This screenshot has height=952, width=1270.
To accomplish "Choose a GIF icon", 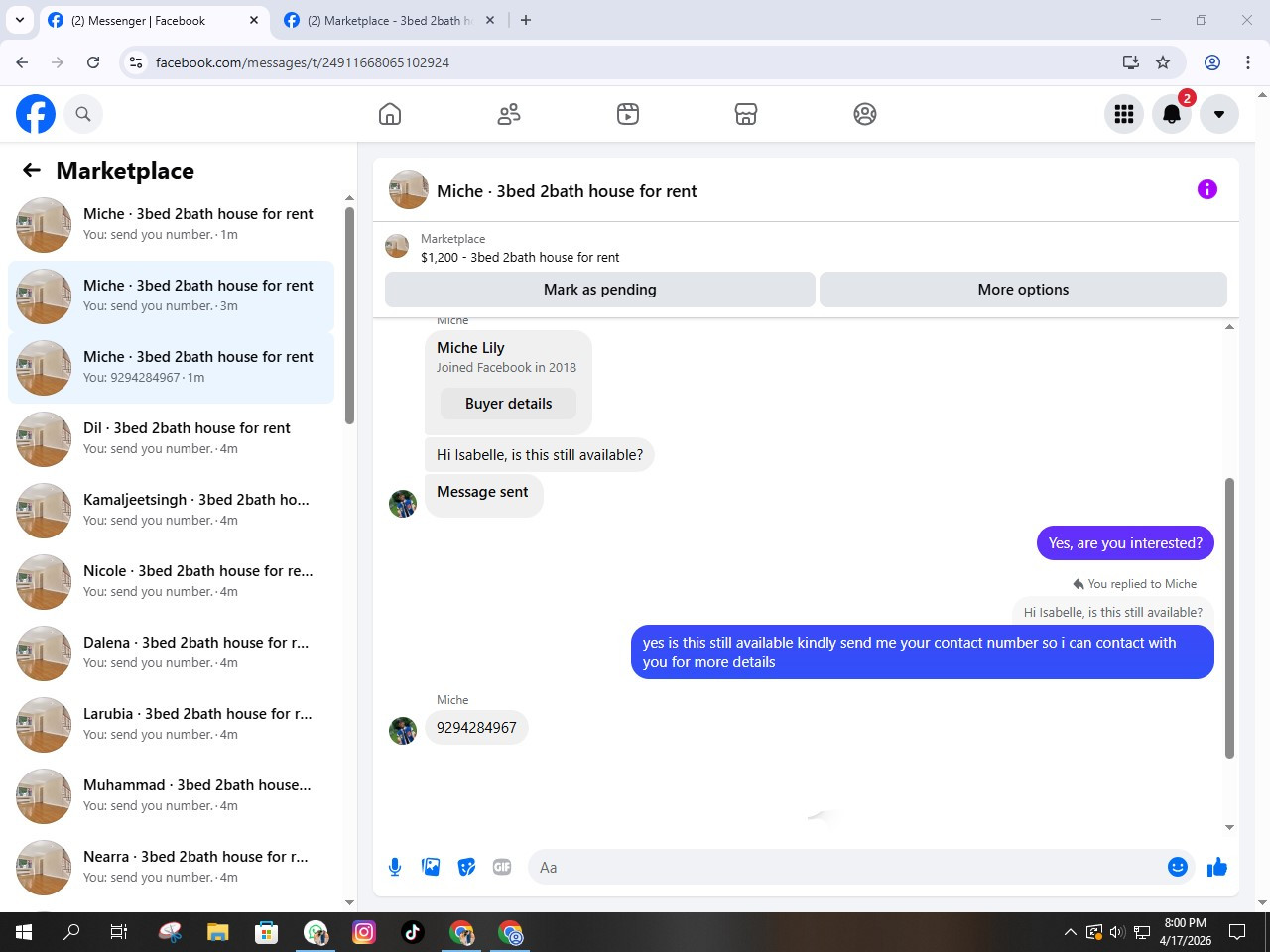I will point(502,867).
